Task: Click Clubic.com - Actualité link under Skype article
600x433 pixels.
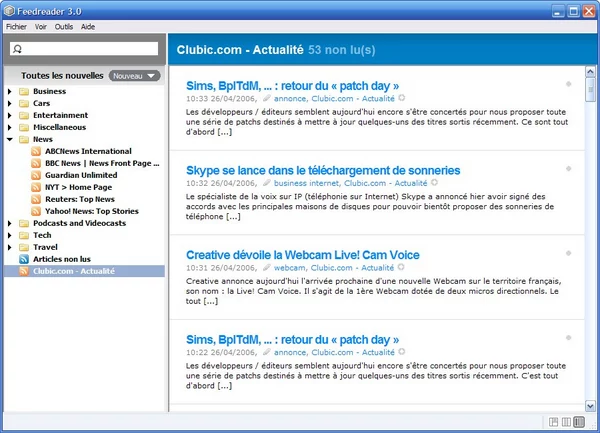Action: [x=385, y=183]
